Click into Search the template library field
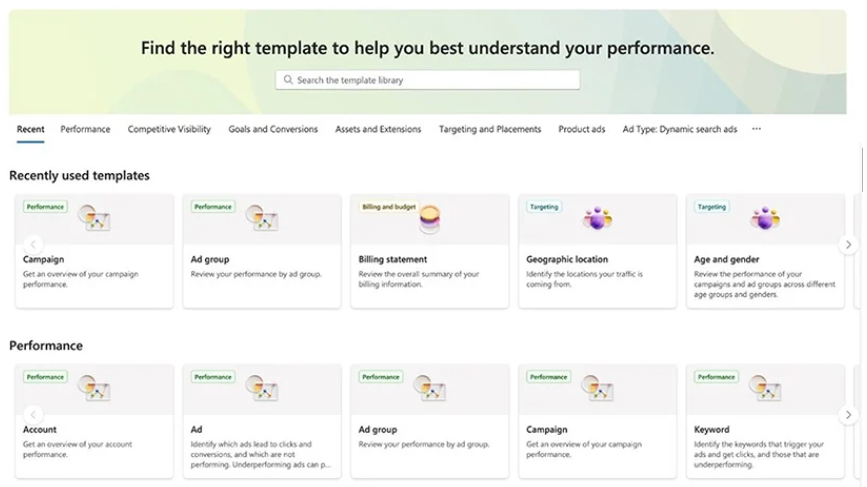Image resolution: width=867 pixels, height=487 pixels. click(427, 80)
